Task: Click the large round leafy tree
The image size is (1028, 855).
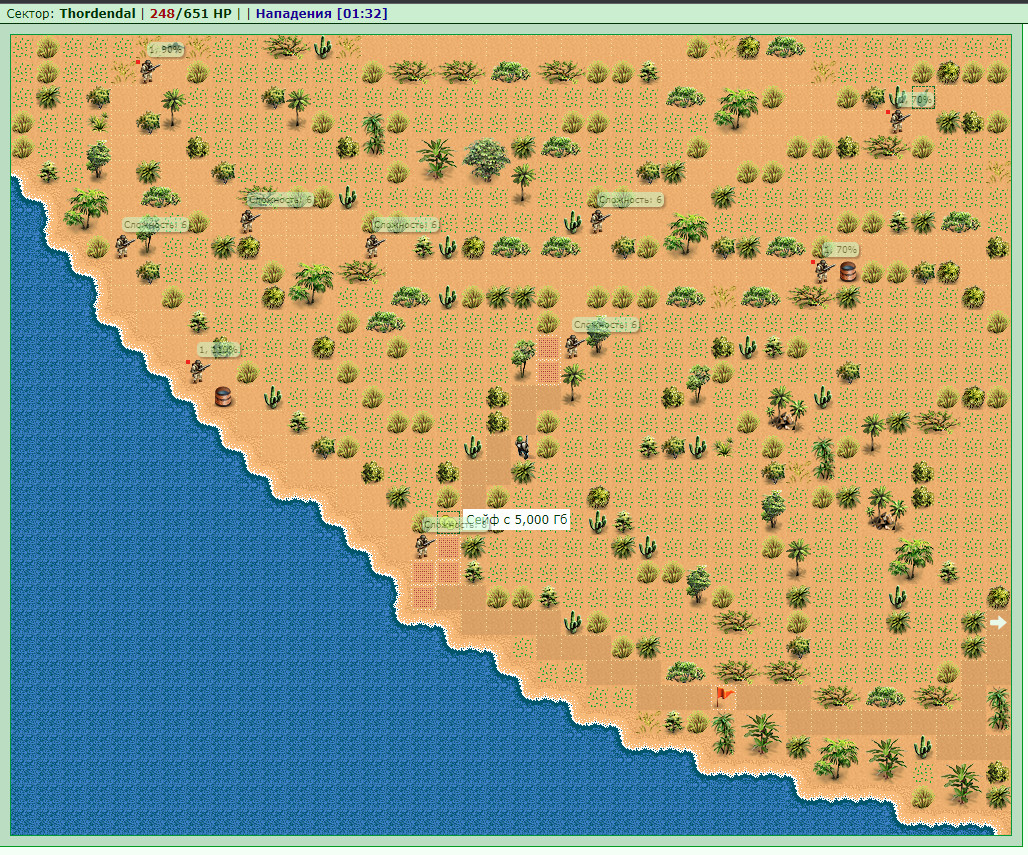Action: 486,159
